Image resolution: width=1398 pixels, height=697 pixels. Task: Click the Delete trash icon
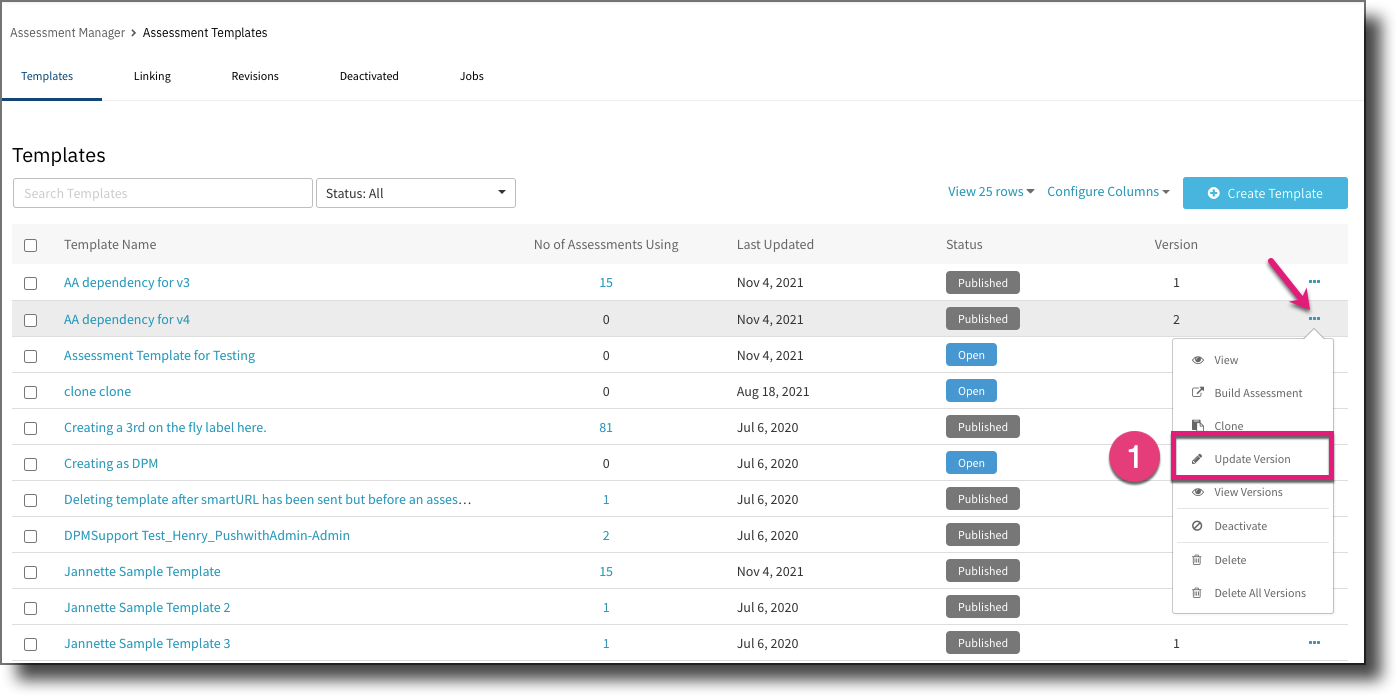1197,559
